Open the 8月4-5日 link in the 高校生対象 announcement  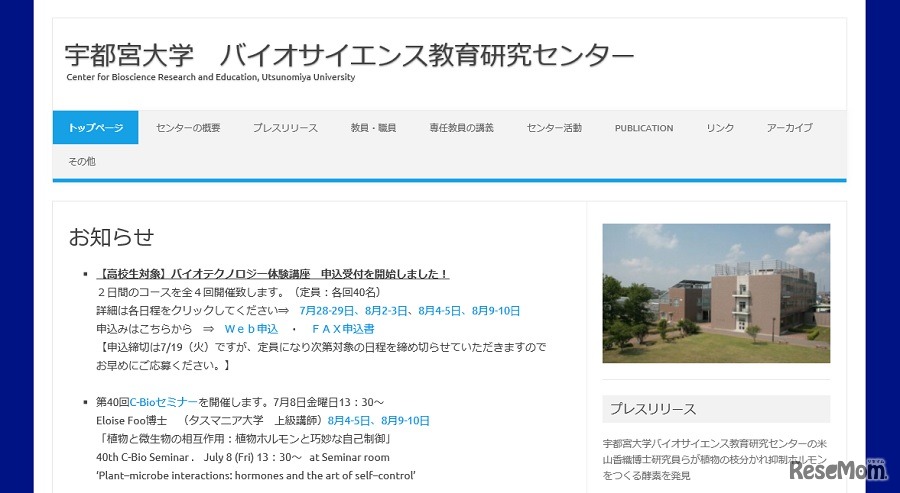point(441,310)
